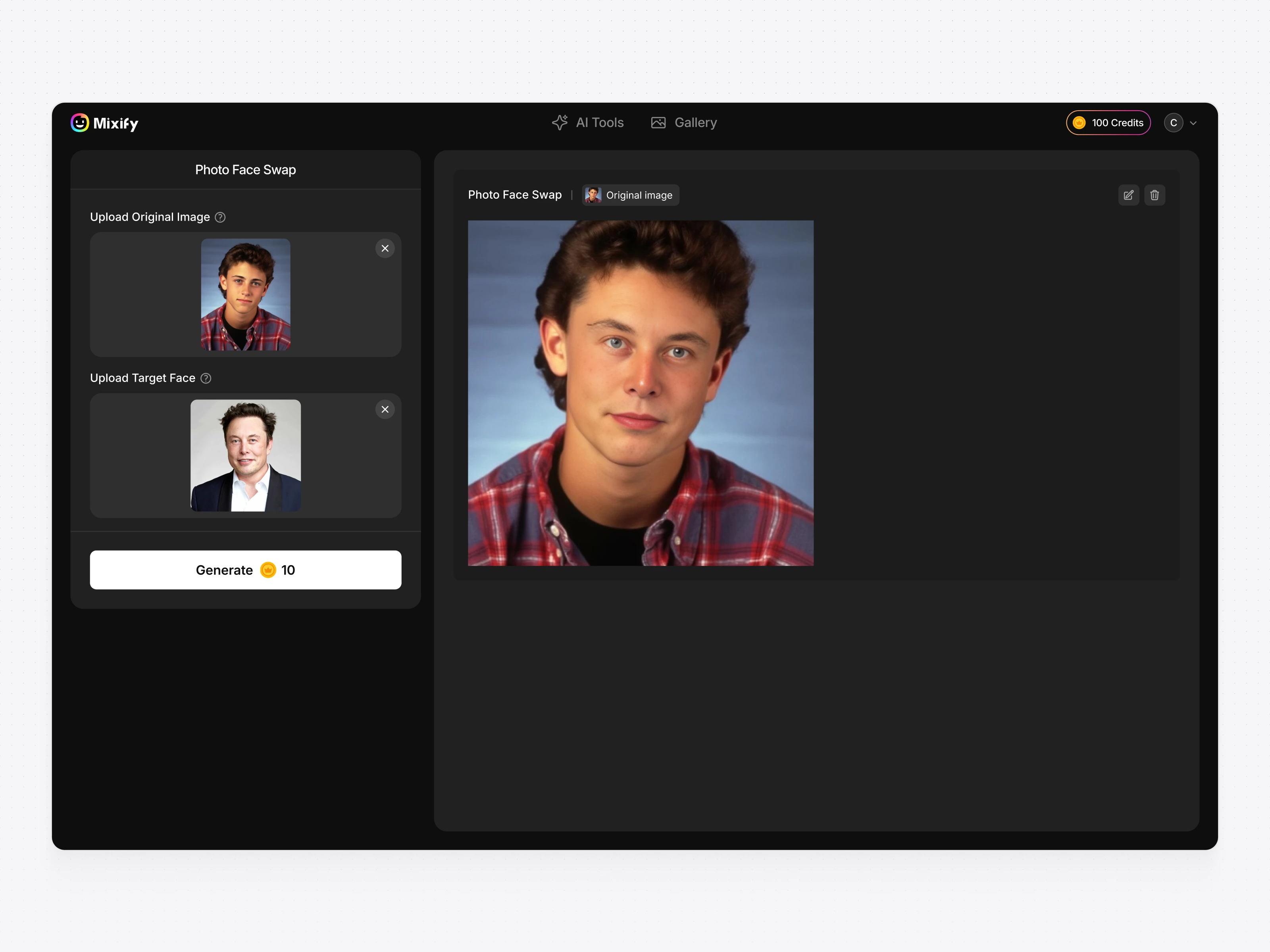
Task: Click the 100 Credits badge
Action: tap(1117, 123)
